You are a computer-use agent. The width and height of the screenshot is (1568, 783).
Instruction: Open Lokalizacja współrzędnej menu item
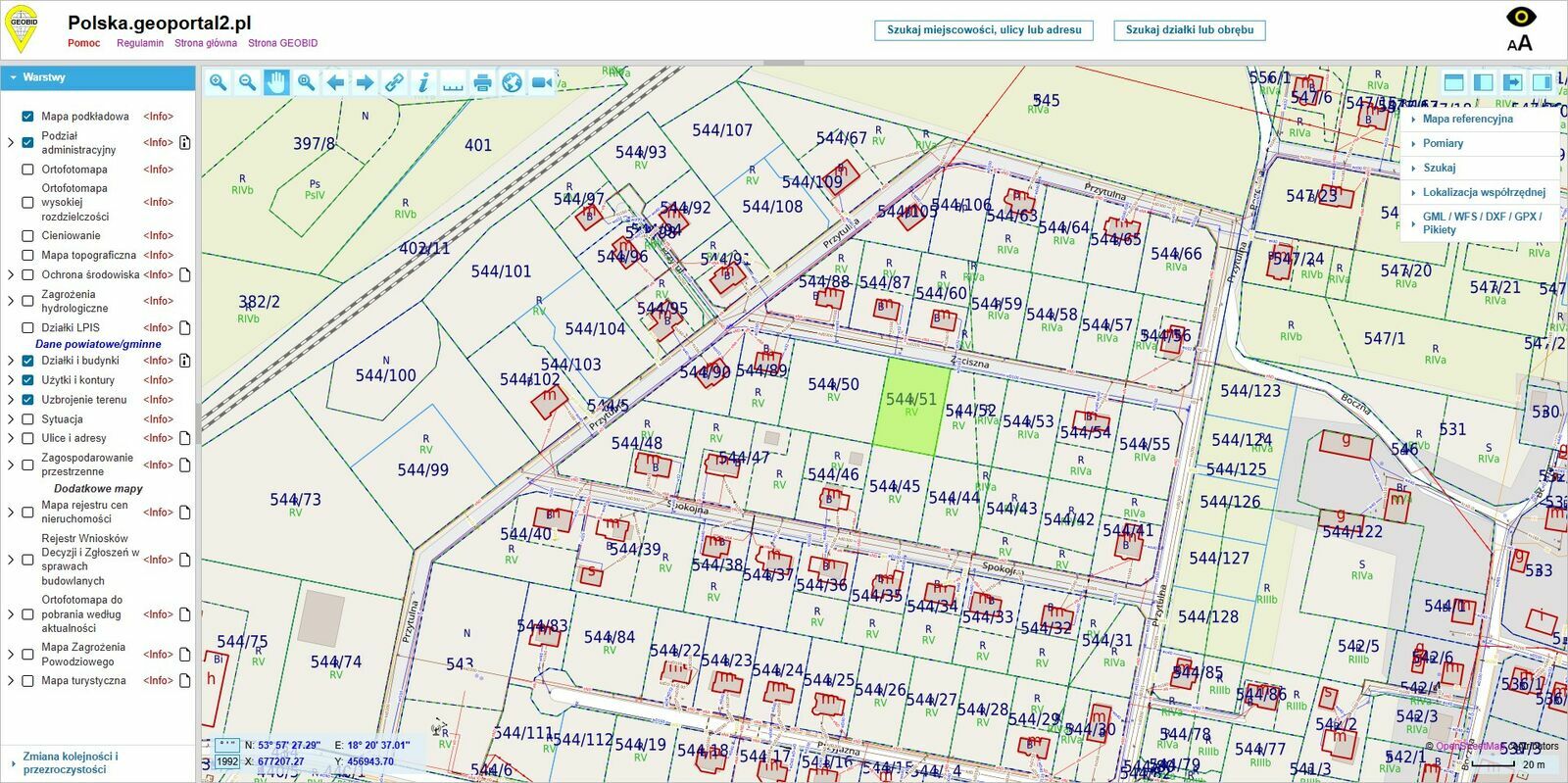click(1484, 192)
